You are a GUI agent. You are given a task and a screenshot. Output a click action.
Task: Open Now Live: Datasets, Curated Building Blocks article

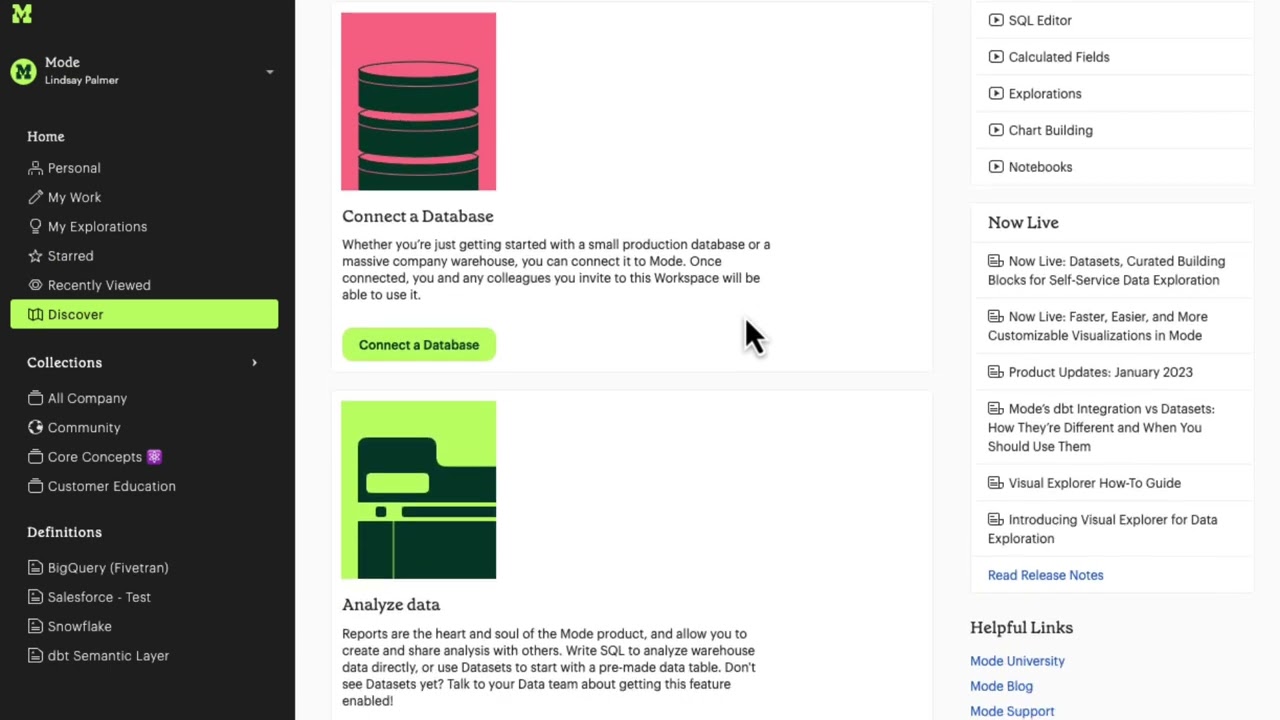point(1106,271)
